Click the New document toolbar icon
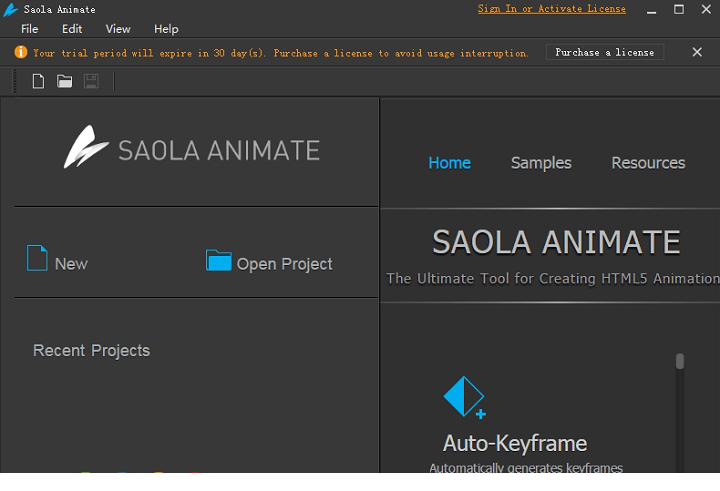Screen dimensions: 720x491 (x=38, y=81)
